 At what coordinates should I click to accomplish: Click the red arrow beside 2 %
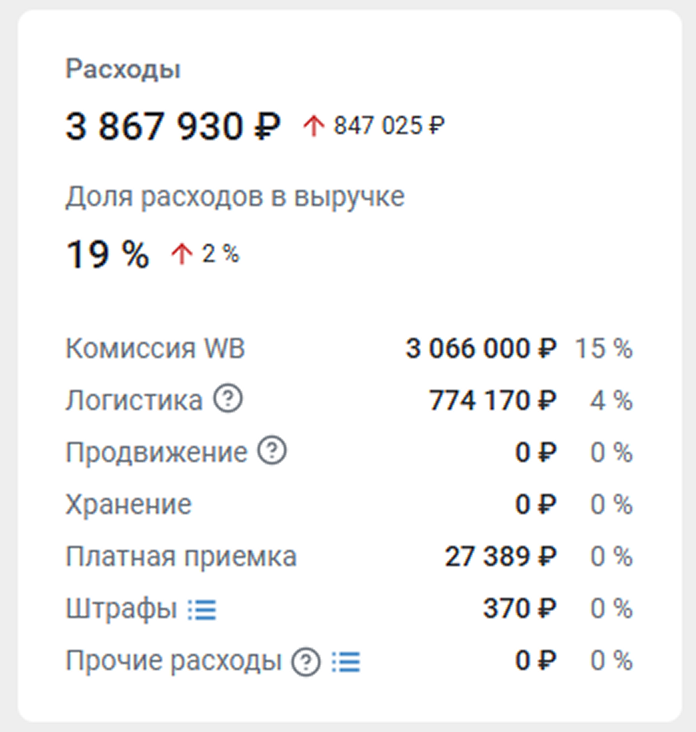(182, 254)
